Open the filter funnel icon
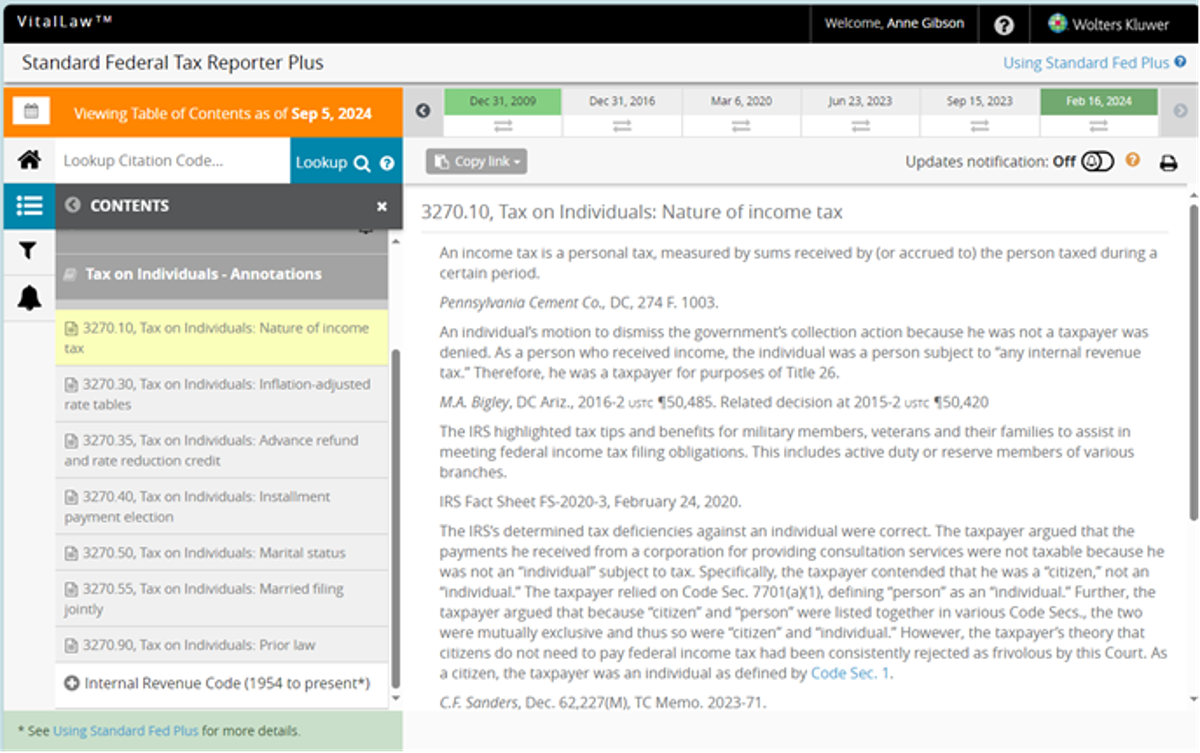This screenshot has width=1200, height=753. coord(29,251)
